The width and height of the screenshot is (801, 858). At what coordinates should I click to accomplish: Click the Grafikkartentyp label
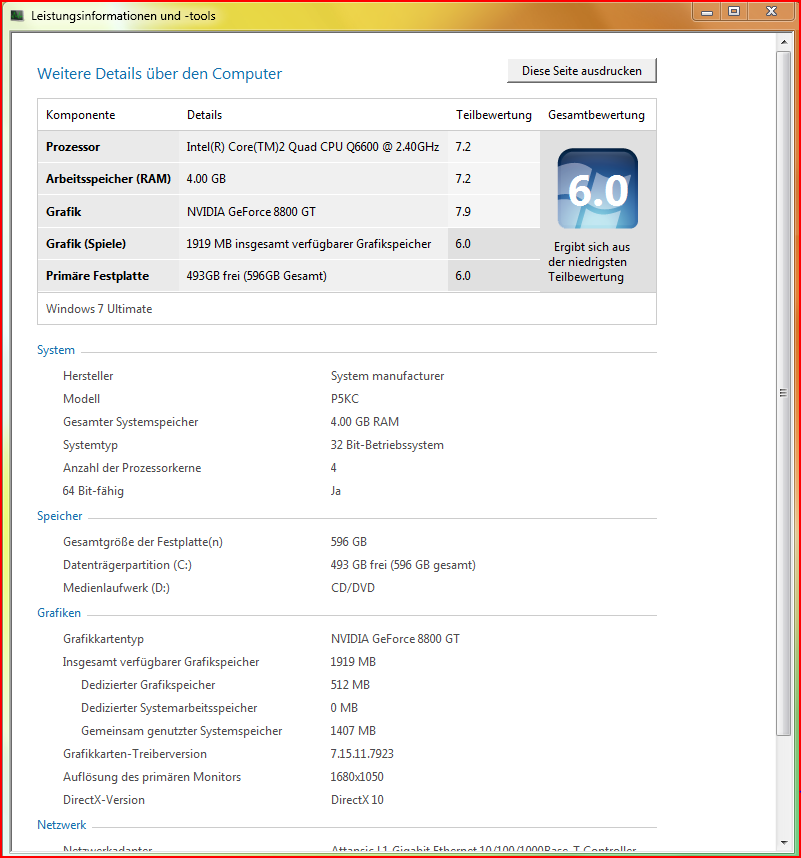(x=103, y=639)
